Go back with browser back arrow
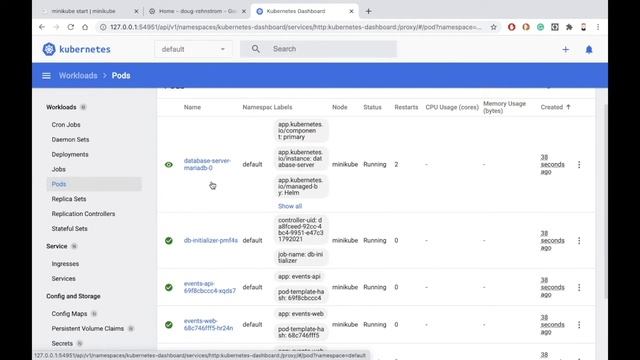Viewport: 640px width, 360px height. click(x=42, y=27)
